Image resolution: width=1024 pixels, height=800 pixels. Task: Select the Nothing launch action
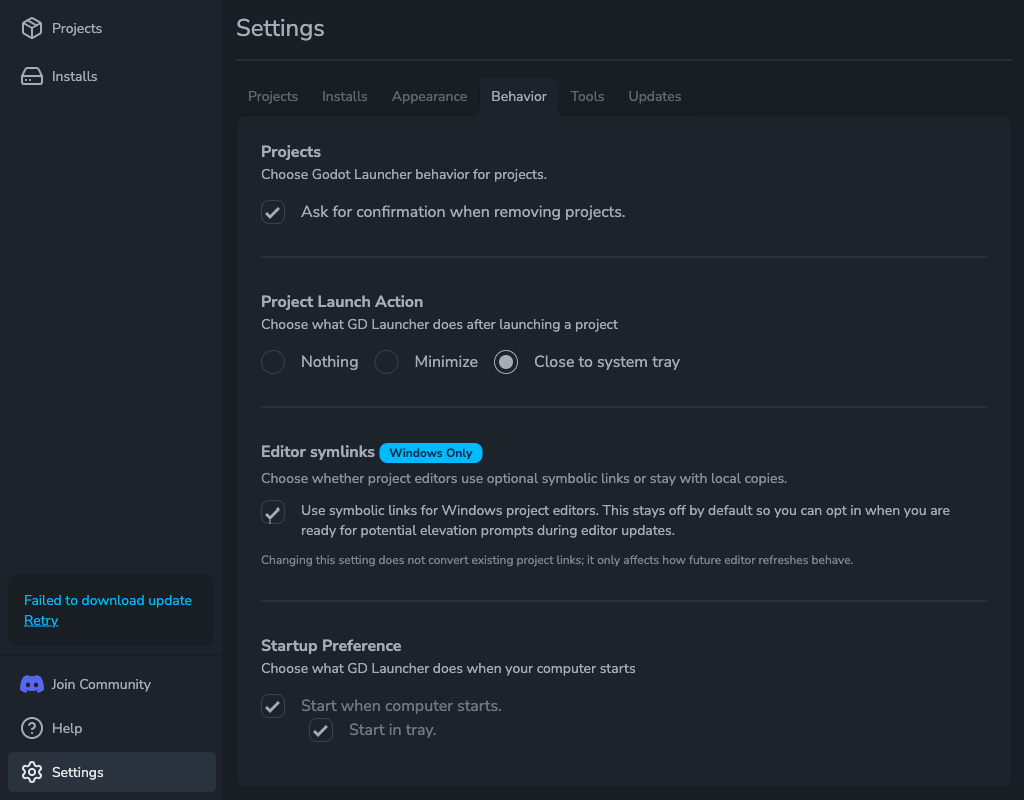[x=273, y=362]
